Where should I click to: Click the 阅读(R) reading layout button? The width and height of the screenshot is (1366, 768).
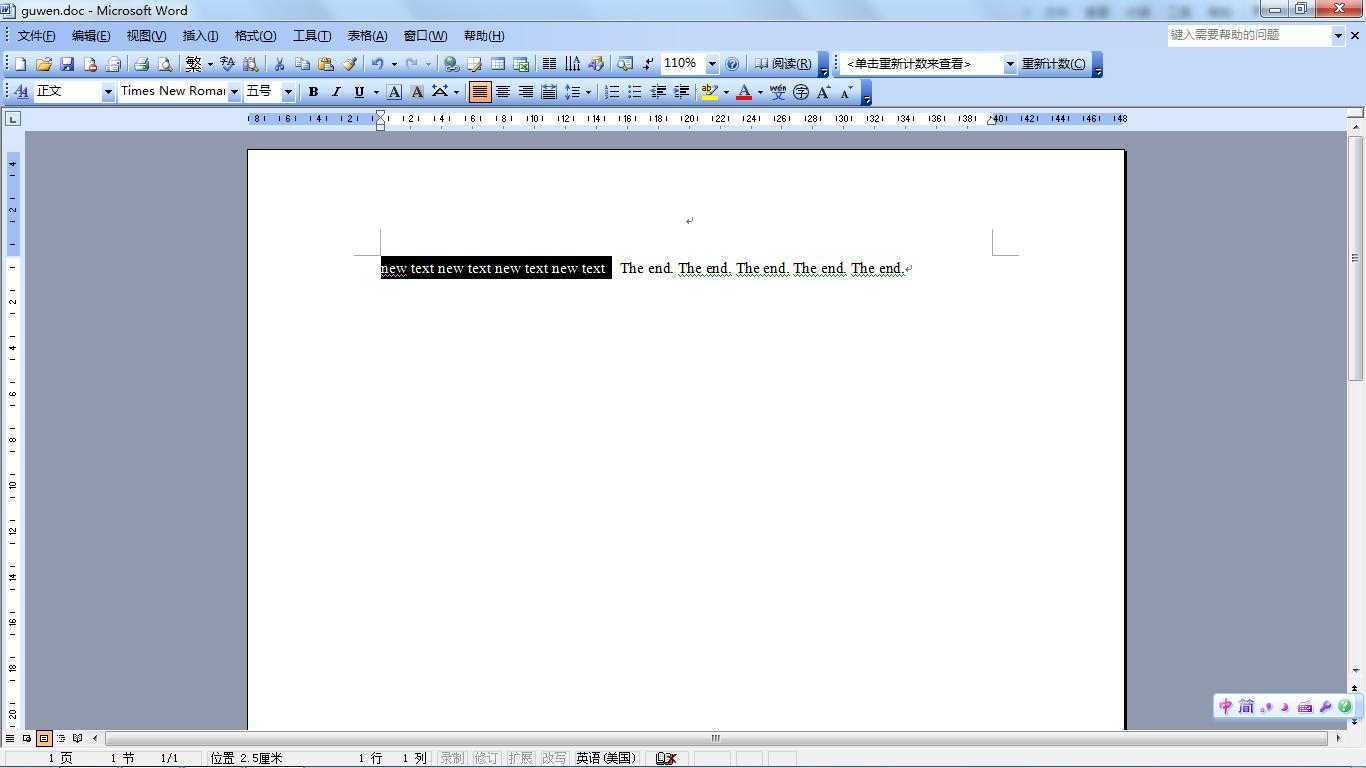pos(783,64)
